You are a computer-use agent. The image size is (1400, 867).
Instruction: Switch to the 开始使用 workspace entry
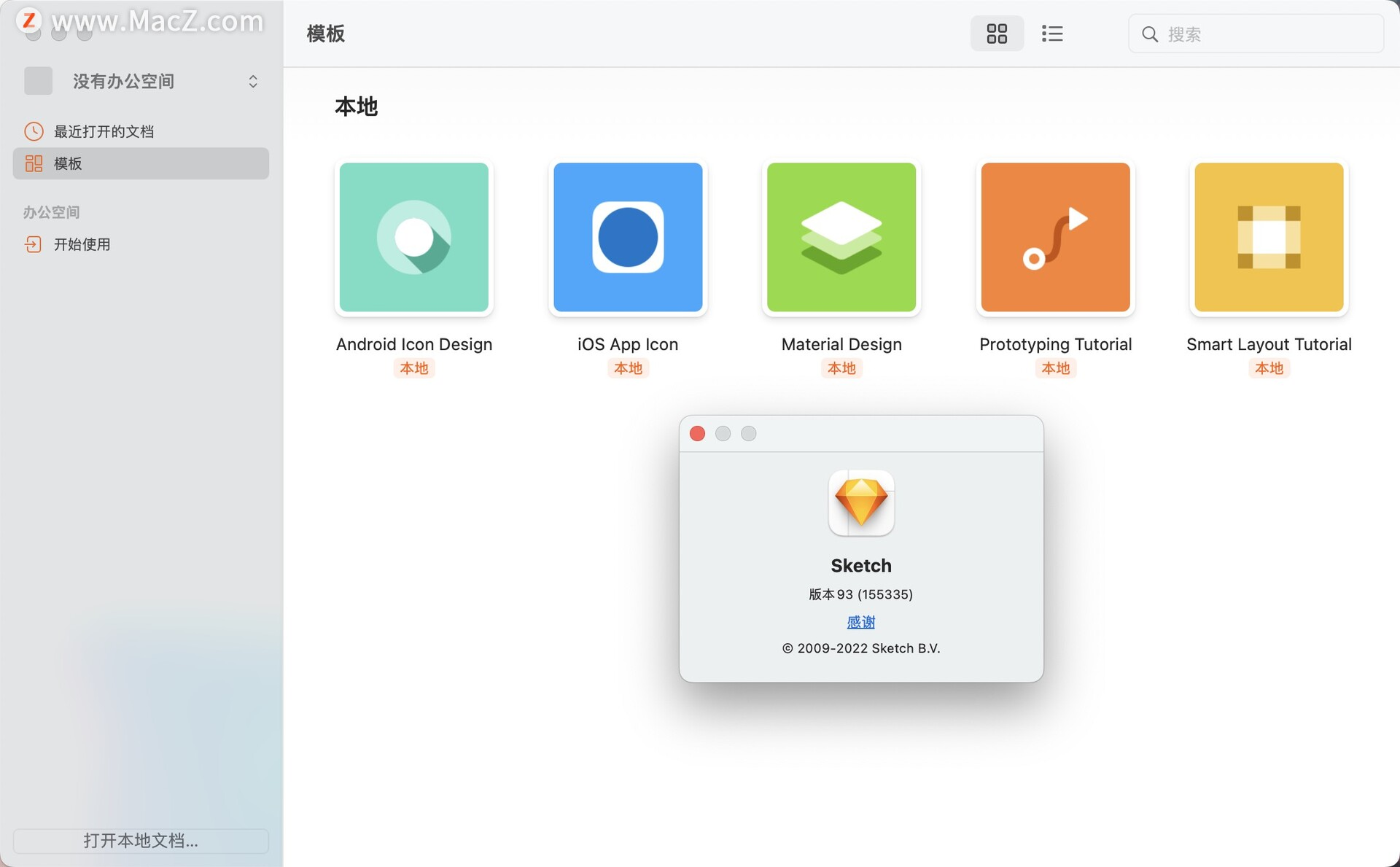82,244
